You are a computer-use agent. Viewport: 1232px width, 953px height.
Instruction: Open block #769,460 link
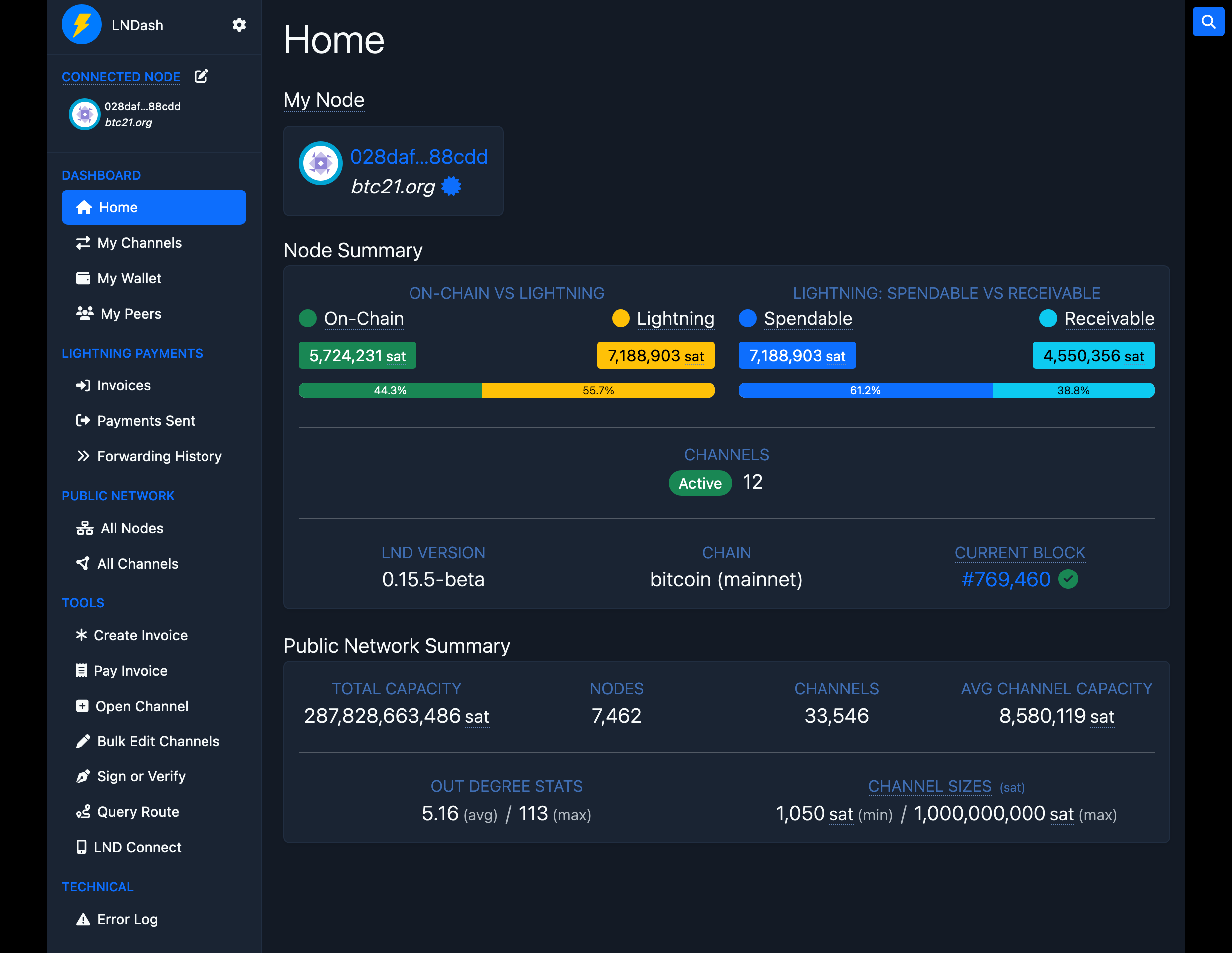tap(1006, 579)
